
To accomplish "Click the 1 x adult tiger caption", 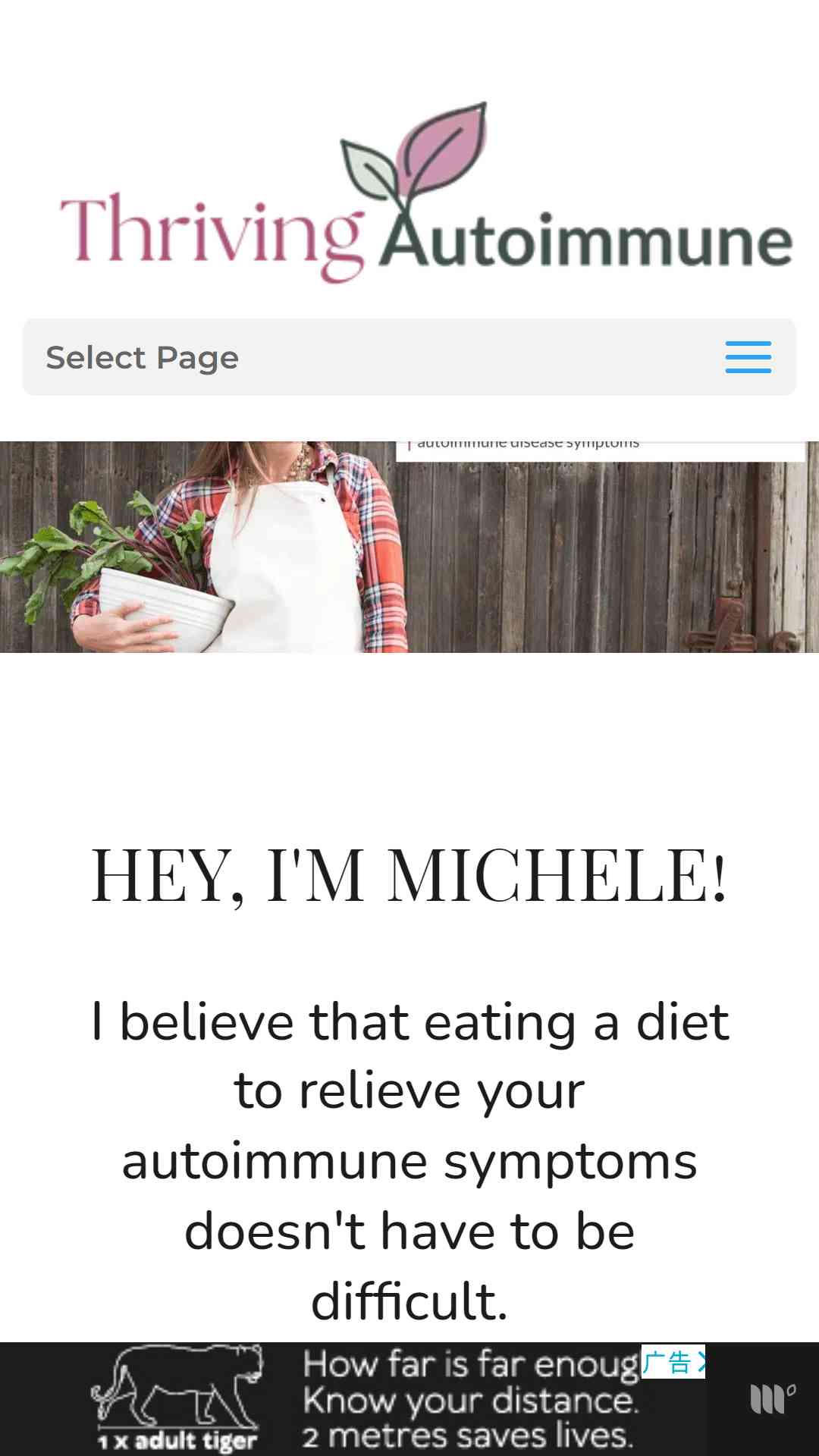I will (177, 1441).
